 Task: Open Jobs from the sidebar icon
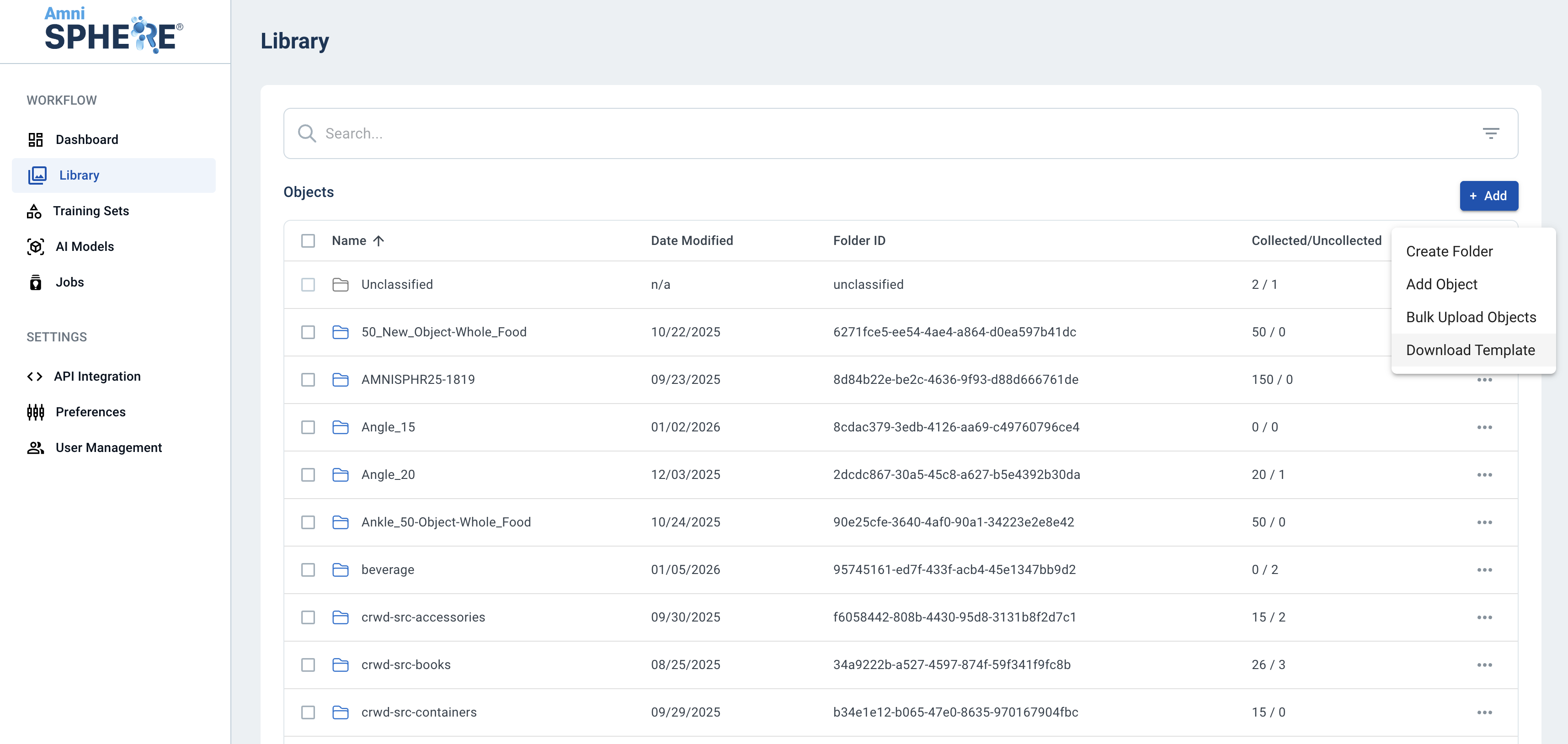pyautogui.click(x=35, y=282)
